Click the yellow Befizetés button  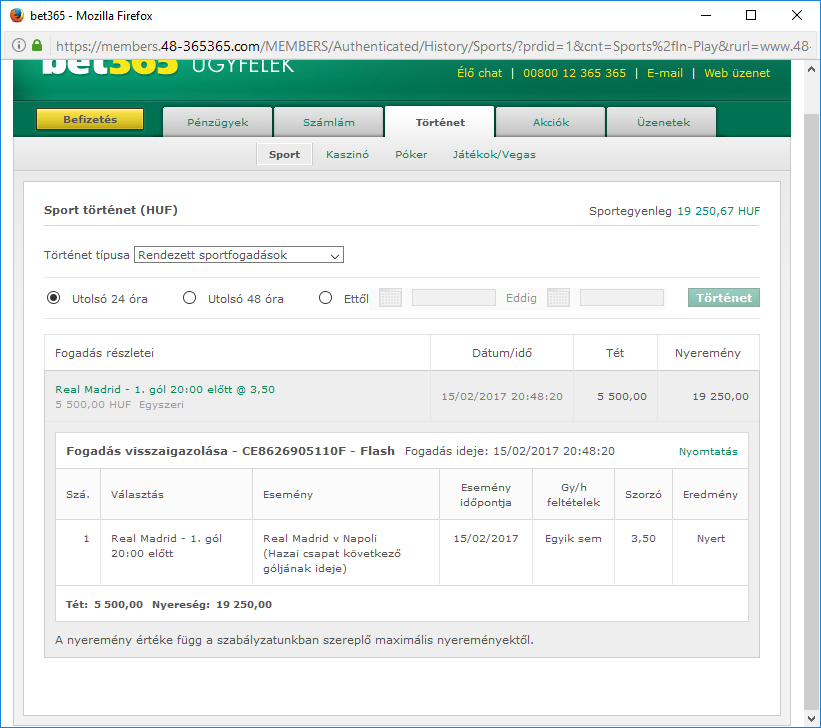click(90, 119)
